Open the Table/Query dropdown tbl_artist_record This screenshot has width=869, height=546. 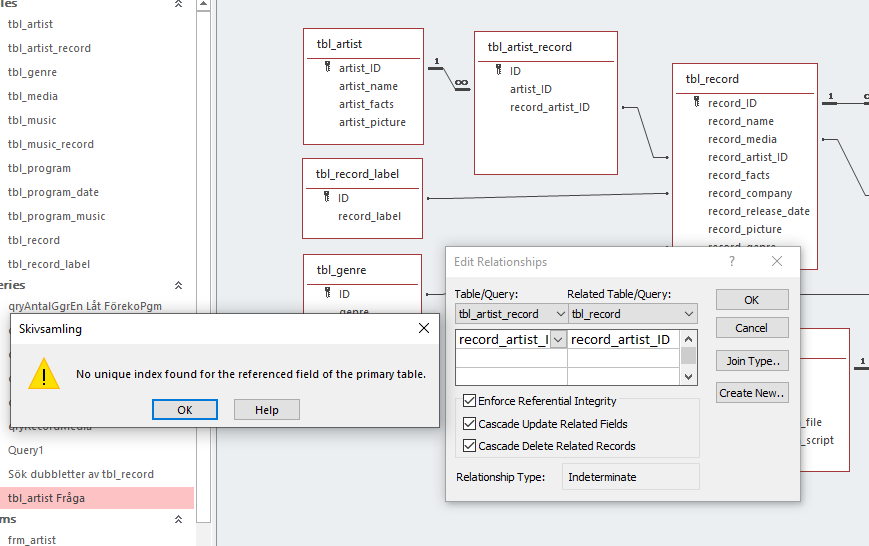click(558, 314)
